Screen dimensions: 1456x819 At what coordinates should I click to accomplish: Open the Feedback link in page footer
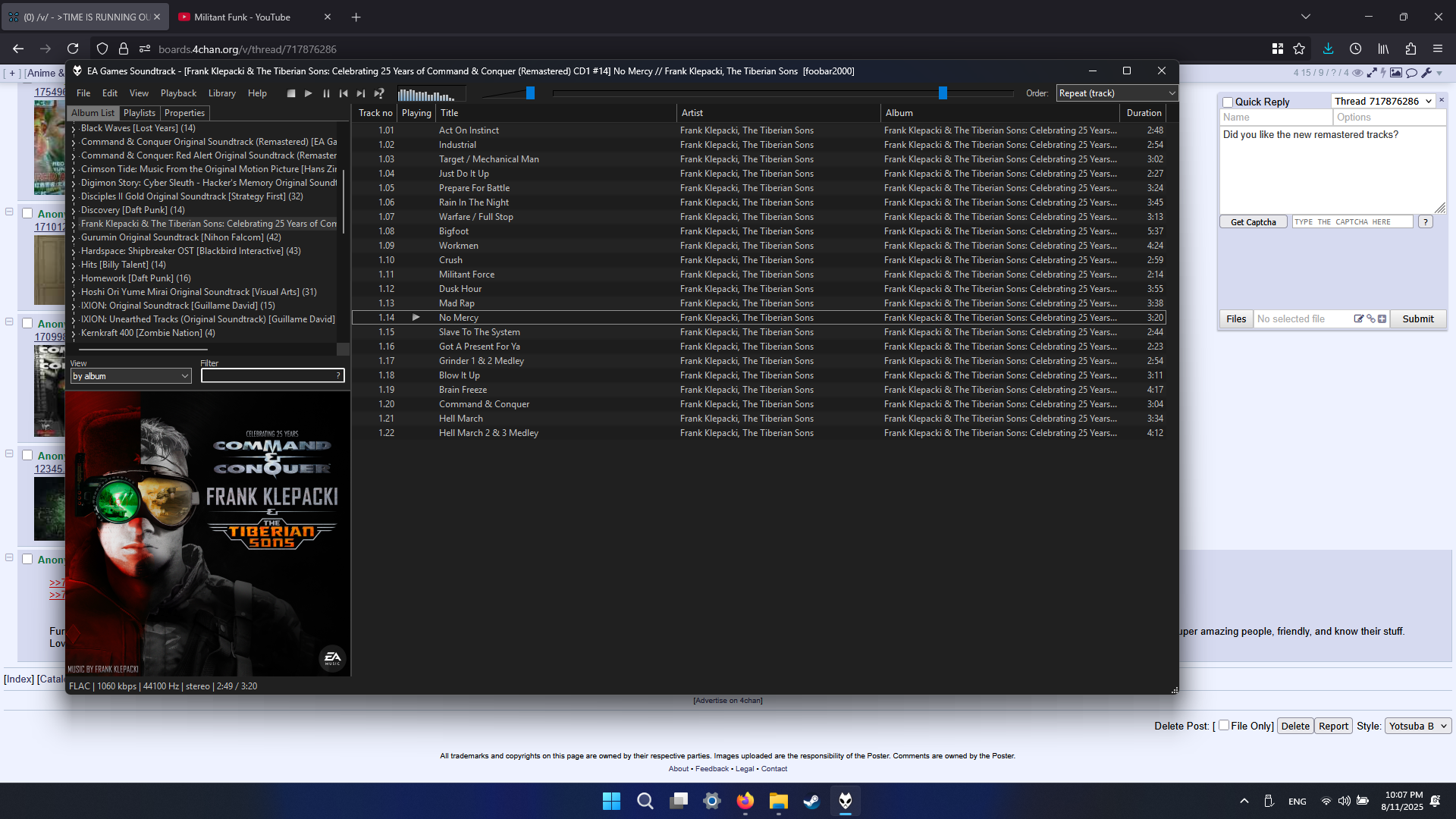(x=712, y=769)
